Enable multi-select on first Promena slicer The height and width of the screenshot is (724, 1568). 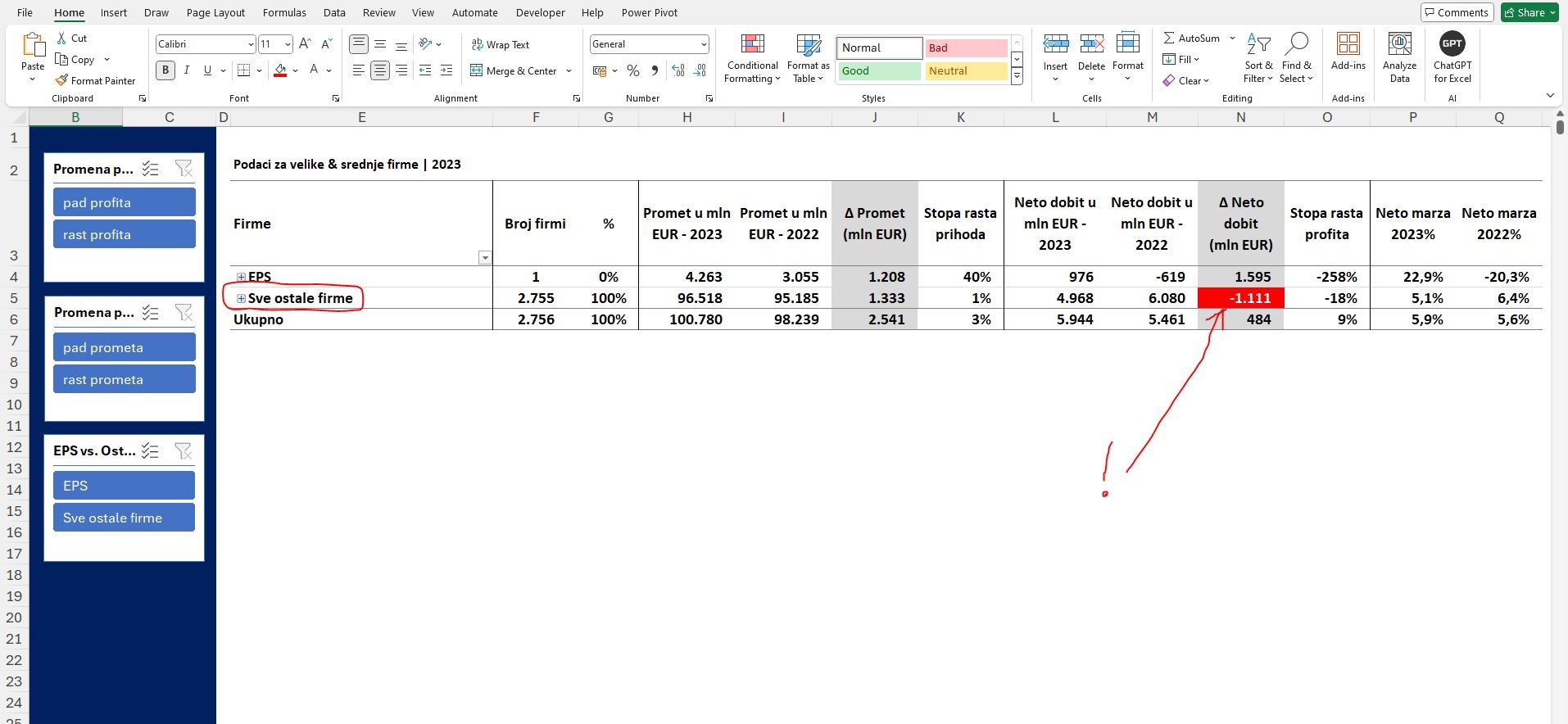(x=150, y=169)
